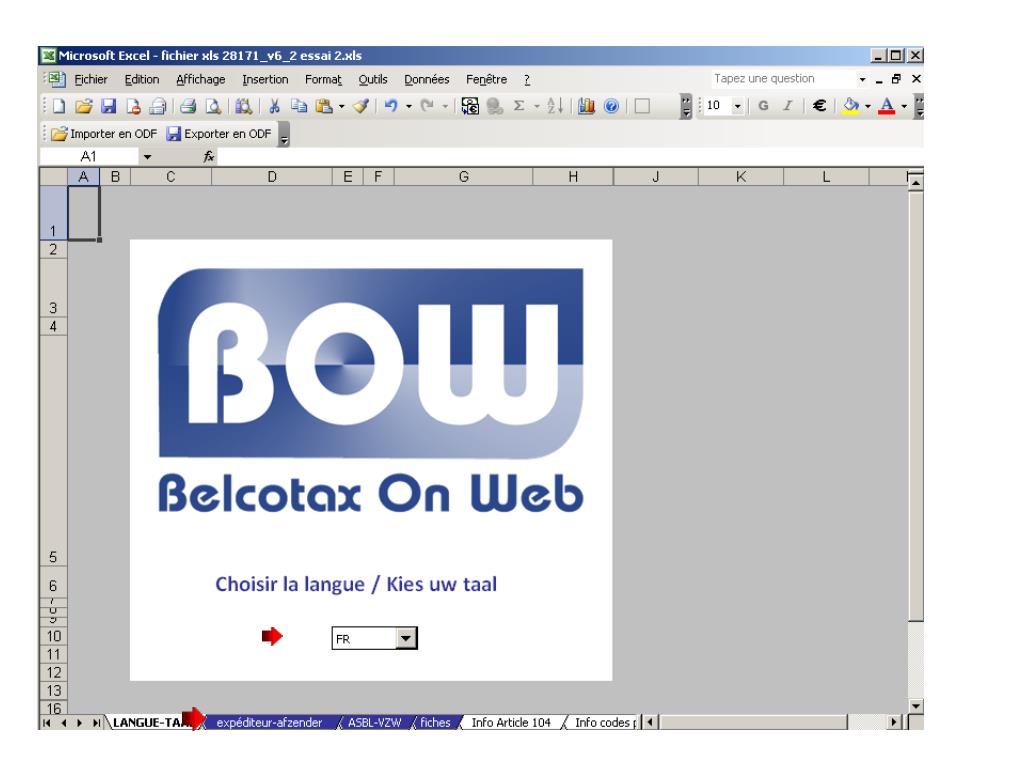The image size is (1024, 768).
Task: Click the first-sheet navigation arrow
Action: coord(46,723)
